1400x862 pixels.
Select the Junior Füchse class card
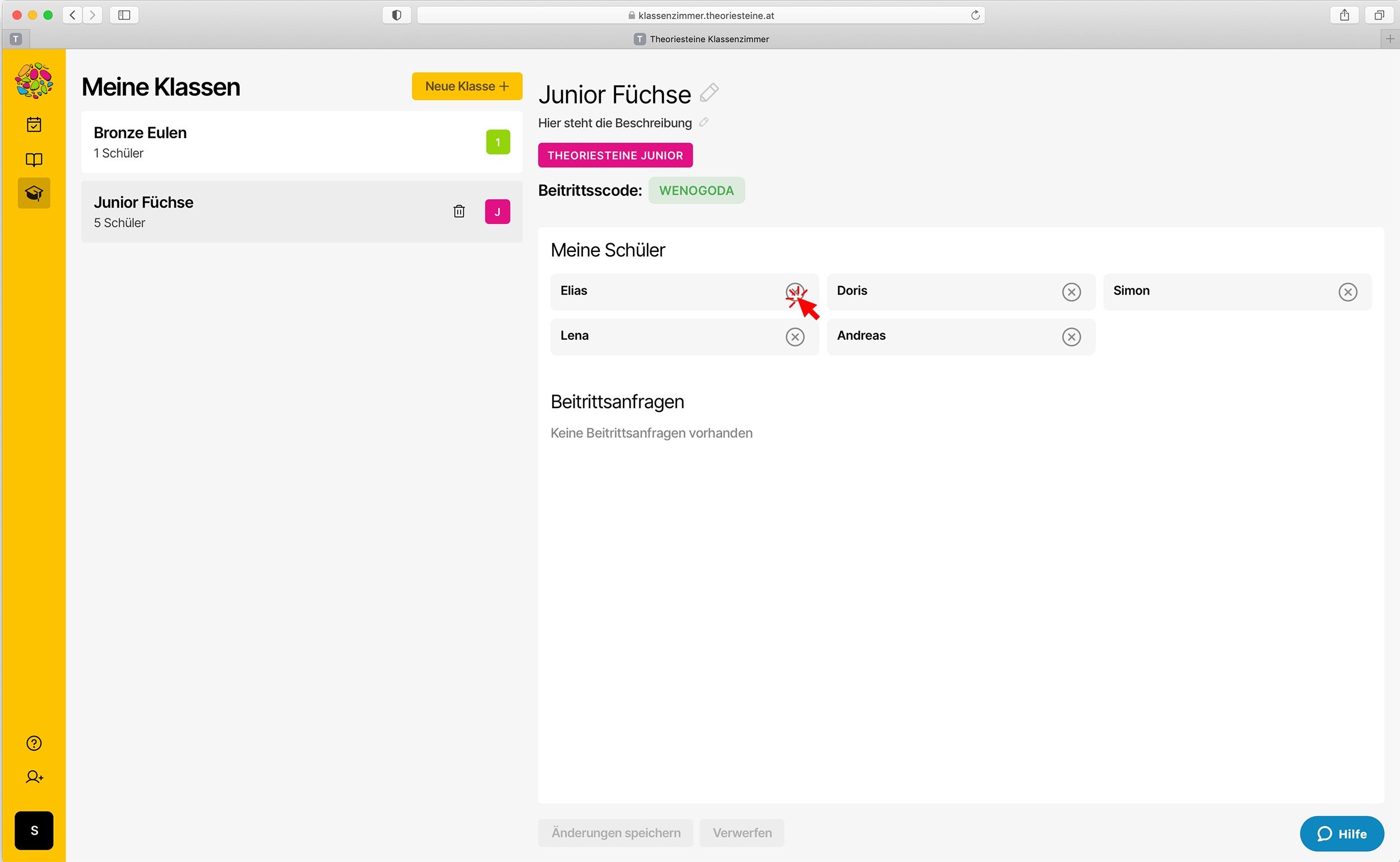point(302,212)
